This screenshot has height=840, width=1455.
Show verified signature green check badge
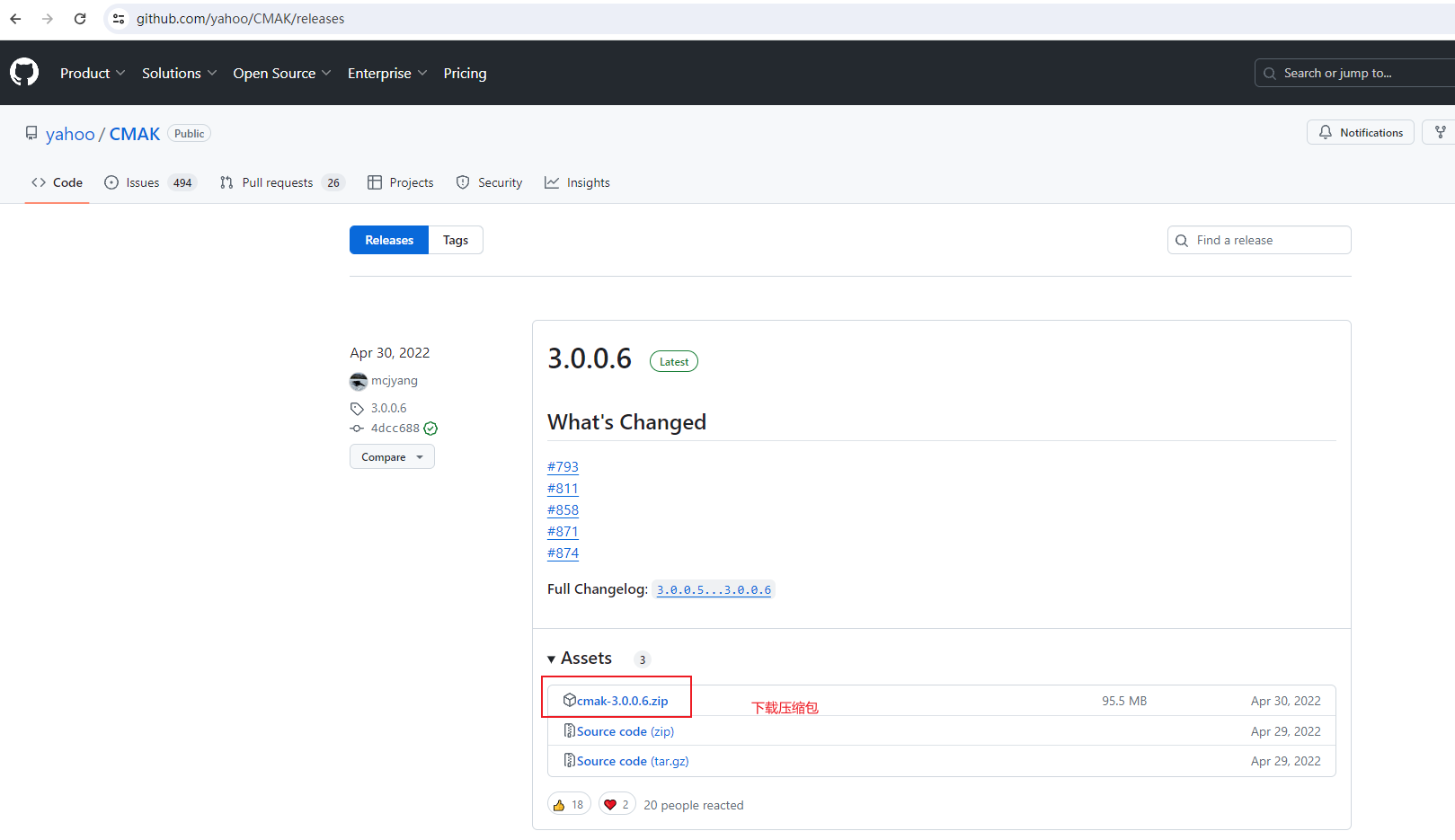[x=430, y=429]
